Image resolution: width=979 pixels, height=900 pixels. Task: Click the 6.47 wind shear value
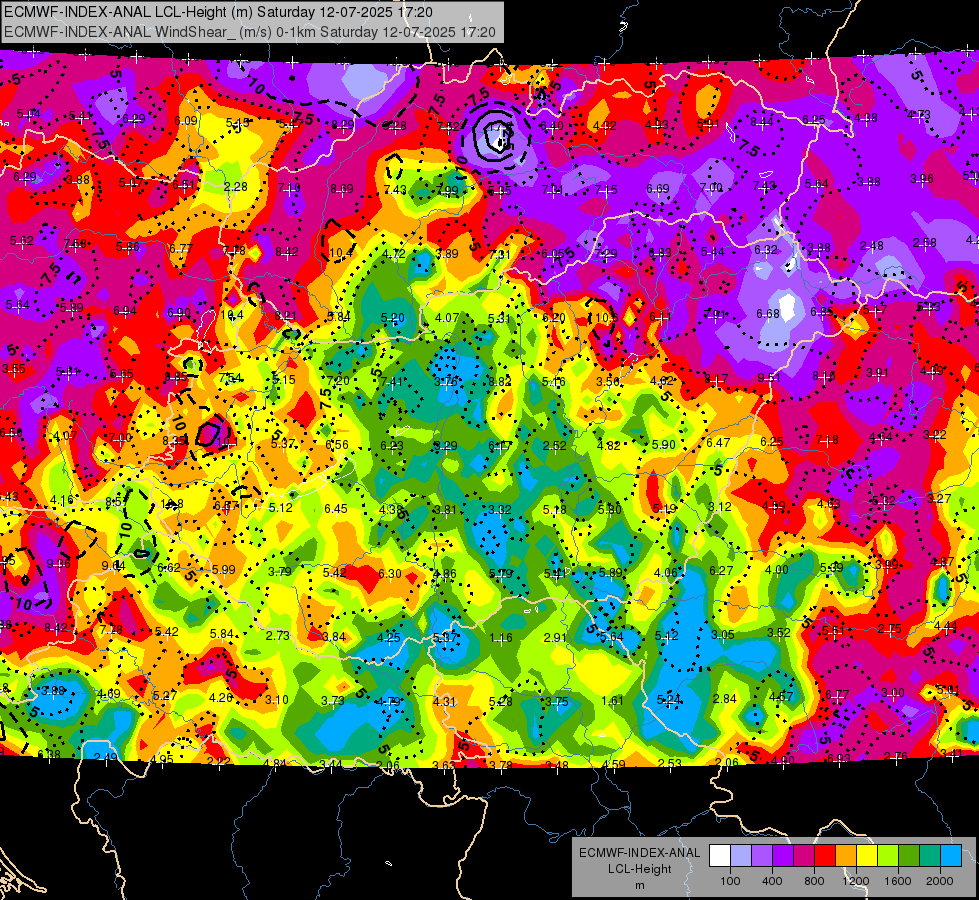[x=718, y=443]
